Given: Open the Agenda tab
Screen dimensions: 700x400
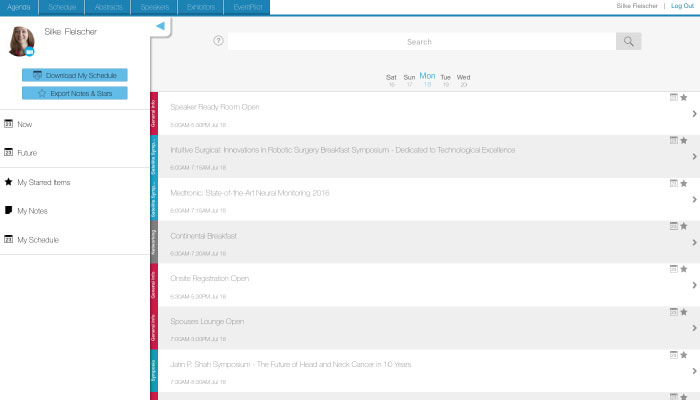Looking at the screenshot, I should point(19,7).
